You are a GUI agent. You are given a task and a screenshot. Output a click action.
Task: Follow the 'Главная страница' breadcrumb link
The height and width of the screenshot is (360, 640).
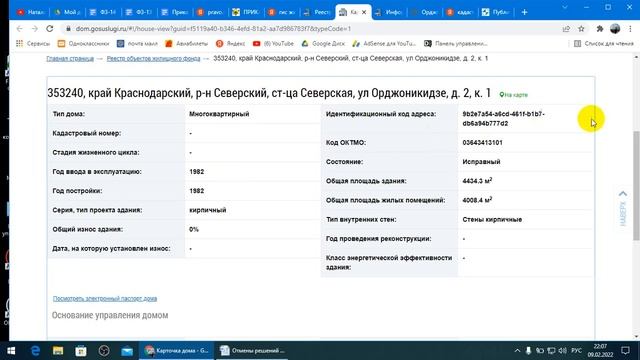pos(70,58)
